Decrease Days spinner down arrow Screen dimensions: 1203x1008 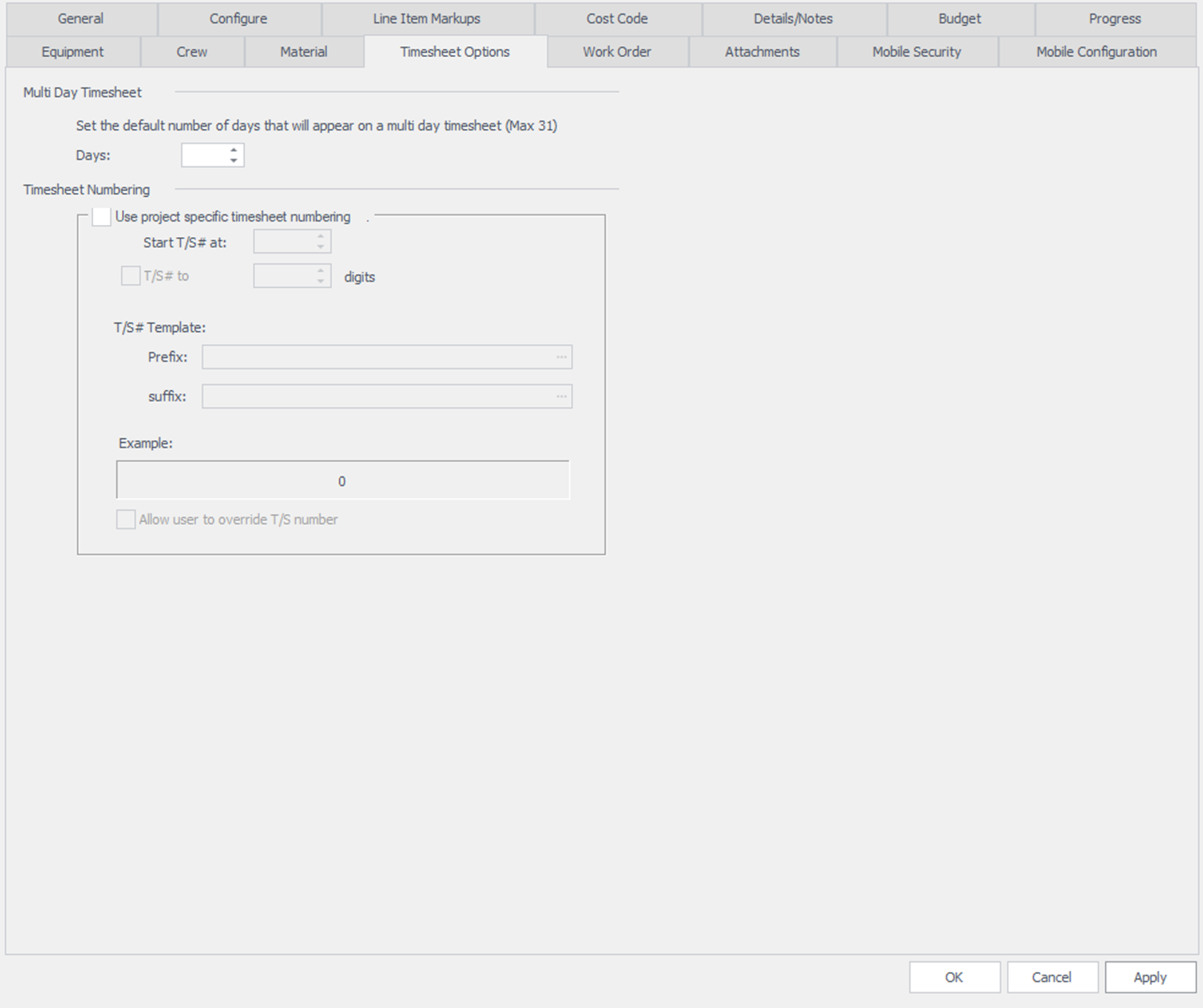(233, 160)
